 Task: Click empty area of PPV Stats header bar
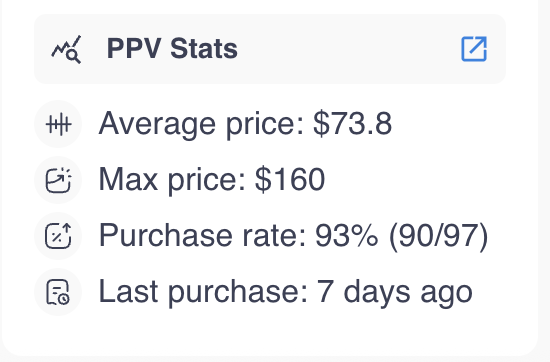click(347, 49)
